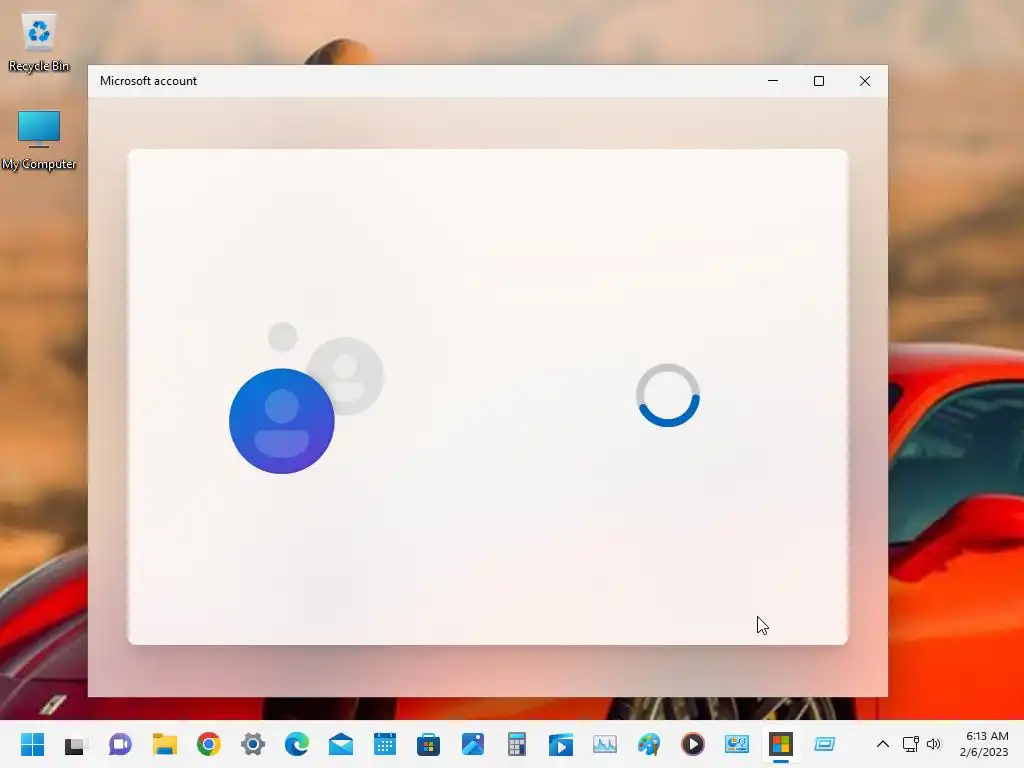Open the Photos app on the taskbar
The width and height of the screenshot is (1024, 768).
point(473,744)
